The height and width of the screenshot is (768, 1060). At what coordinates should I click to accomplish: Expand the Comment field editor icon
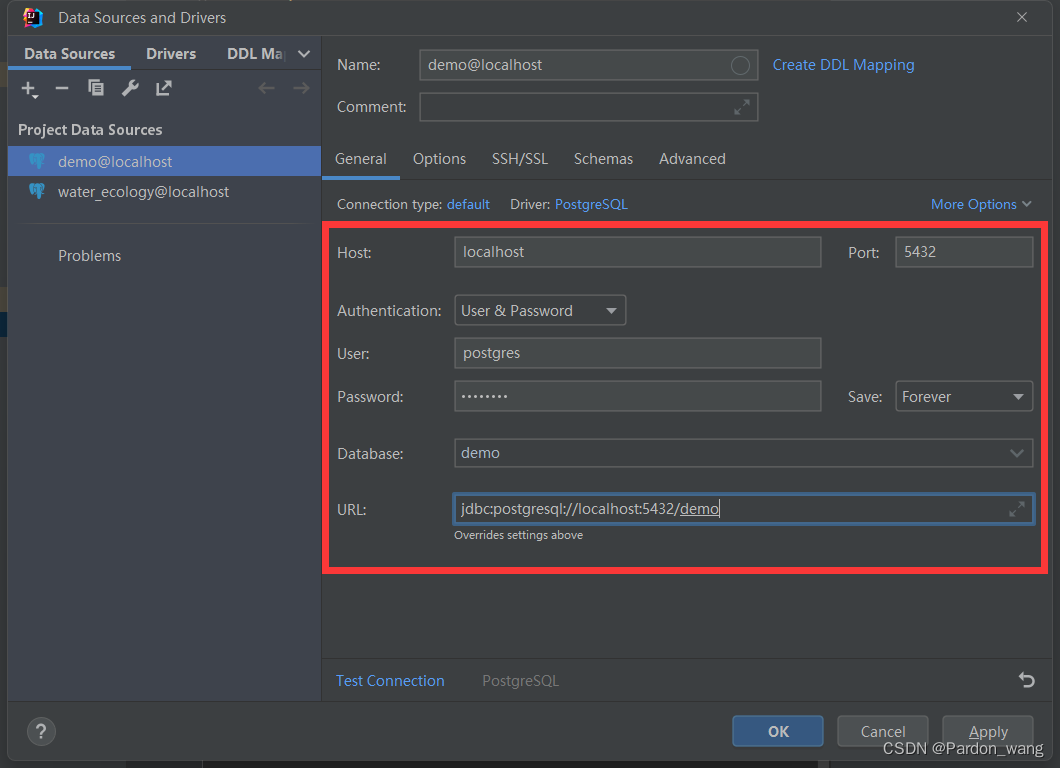tap(742, 107)
